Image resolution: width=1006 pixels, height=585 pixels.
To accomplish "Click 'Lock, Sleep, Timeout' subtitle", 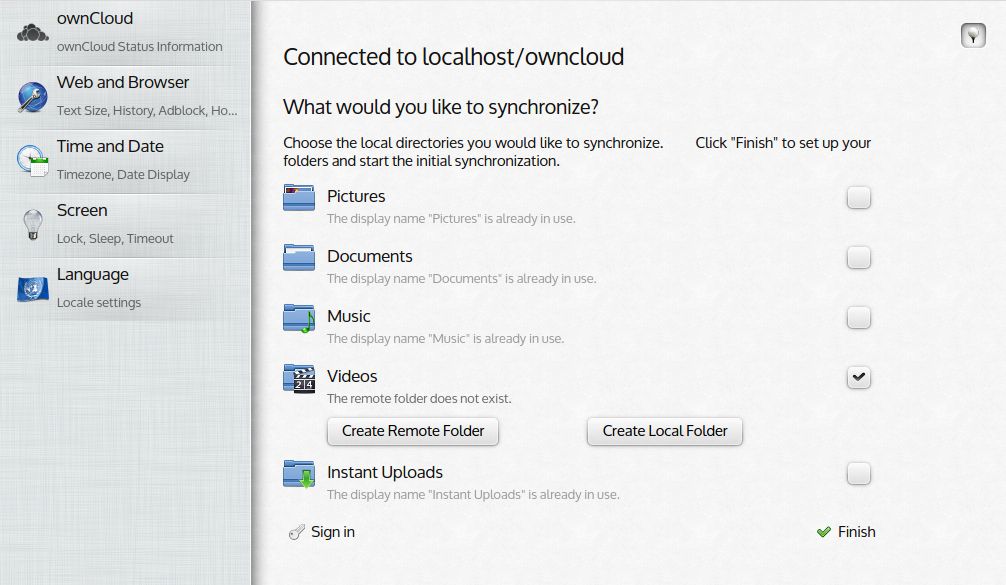I will (115, 239).
